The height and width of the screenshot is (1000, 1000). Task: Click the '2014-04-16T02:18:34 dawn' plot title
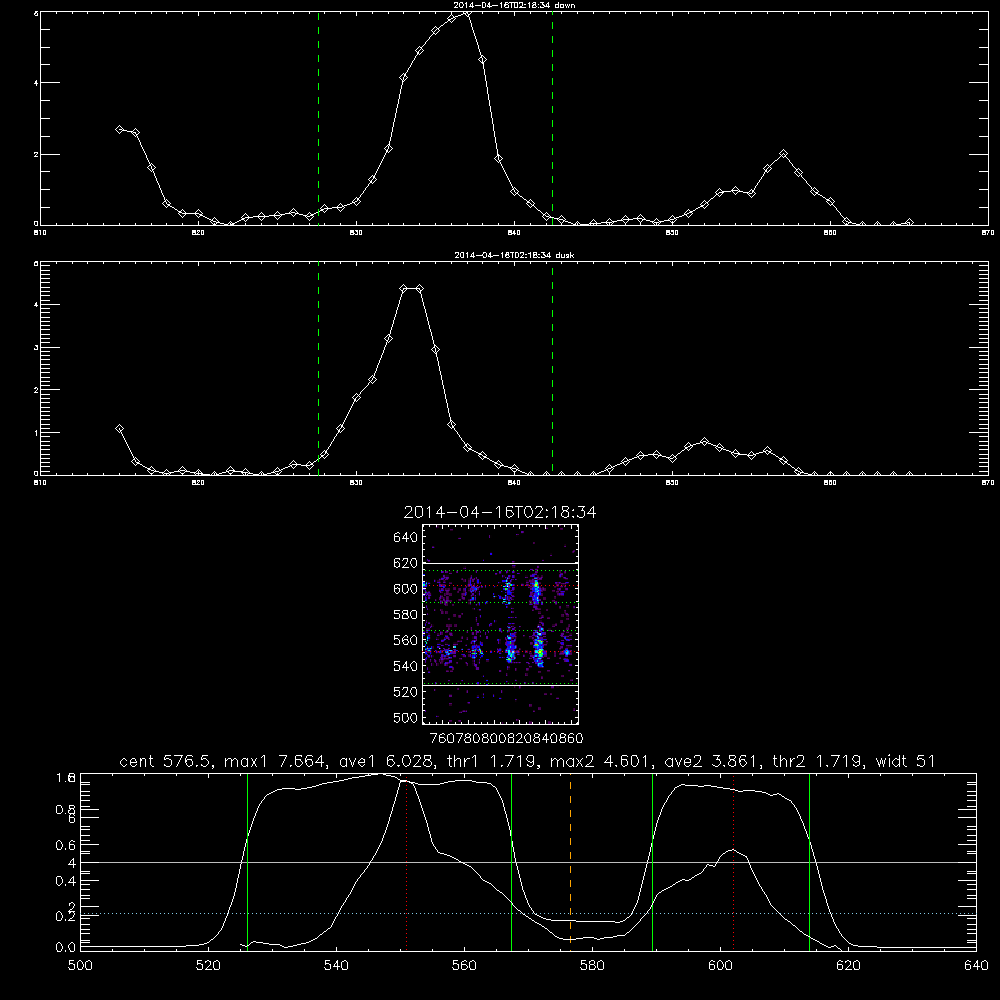(514, 4)
